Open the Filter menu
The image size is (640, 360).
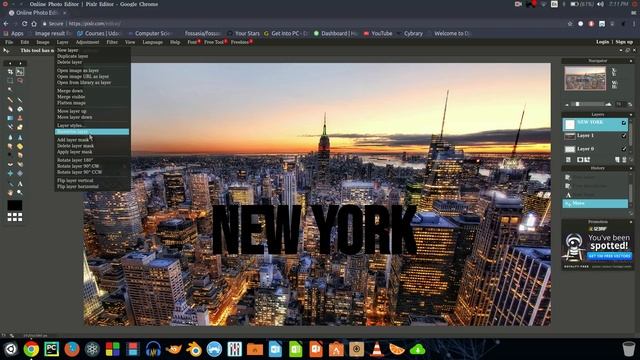[x=112, y=42]
